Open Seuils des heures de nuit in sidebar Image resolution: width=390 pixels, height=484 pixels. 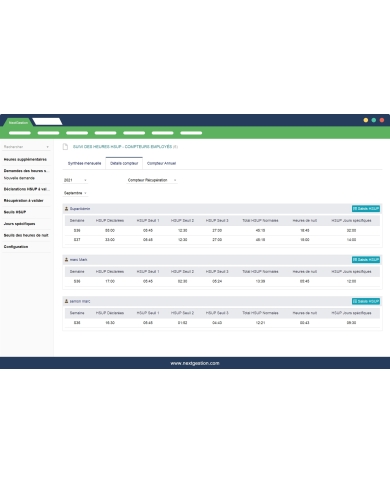pyautogui.click(x=26, y=235)
